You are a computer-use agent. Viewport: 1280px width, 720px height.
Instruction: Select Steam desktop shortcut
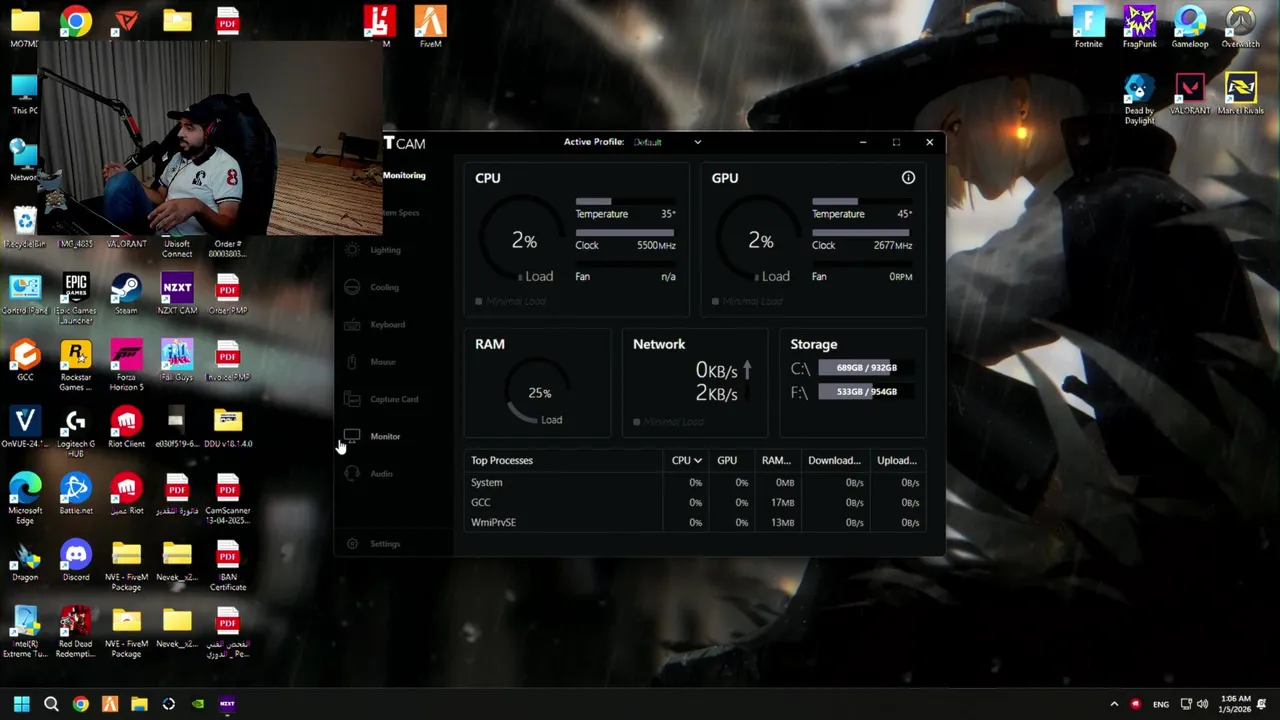[126, 294]
